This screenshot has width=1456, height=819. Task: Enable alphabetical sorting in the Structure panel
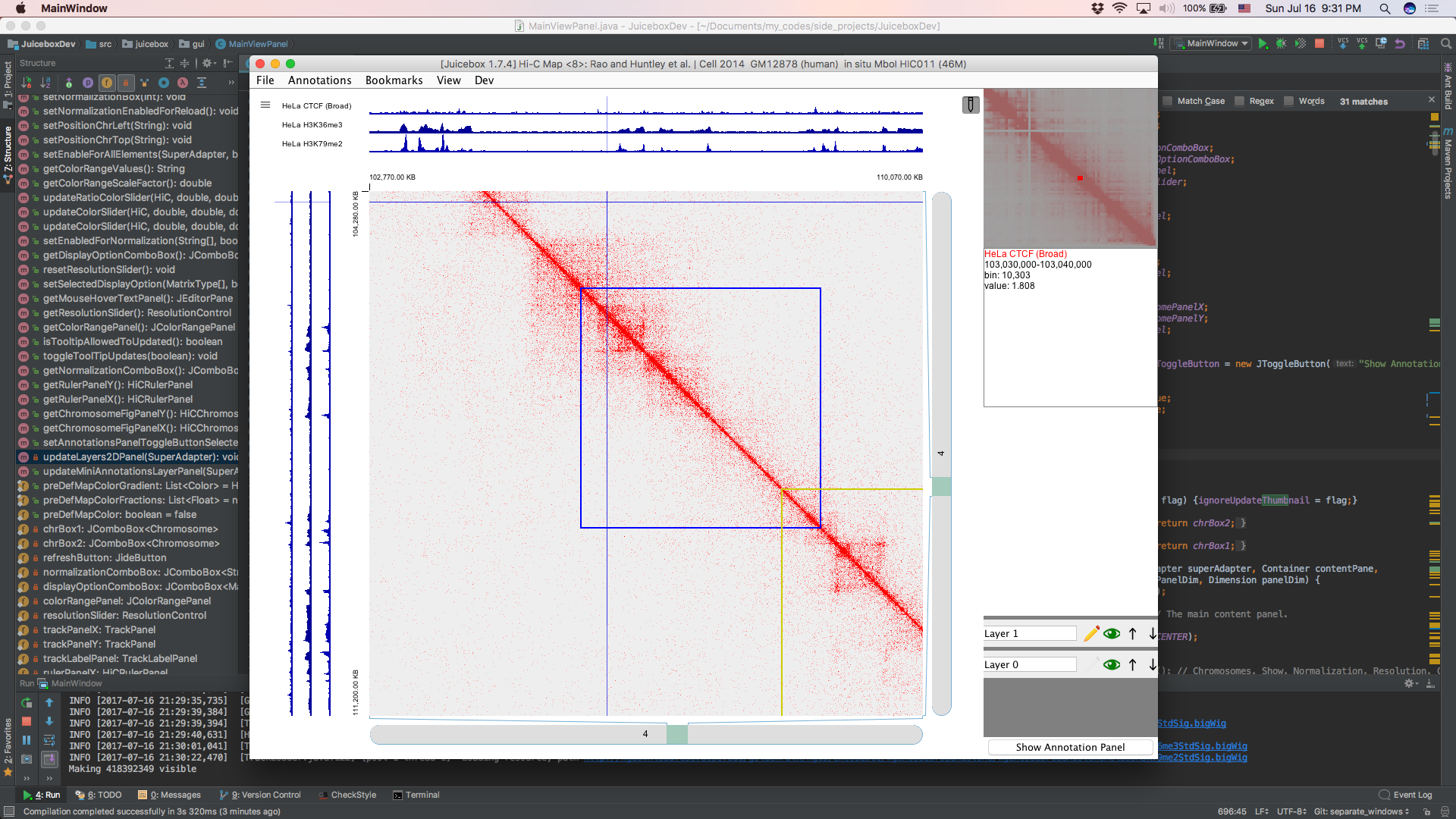point(45,83)
